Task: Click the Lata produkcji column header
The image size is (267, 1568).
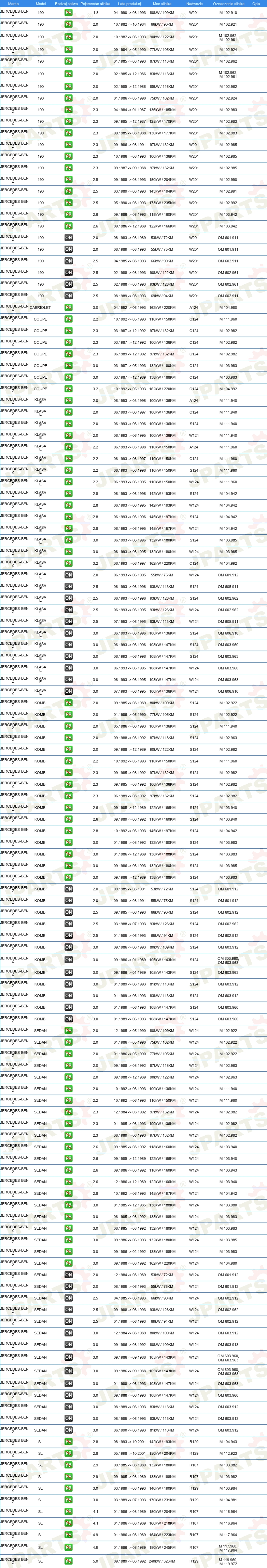Action: pos(129,4)
